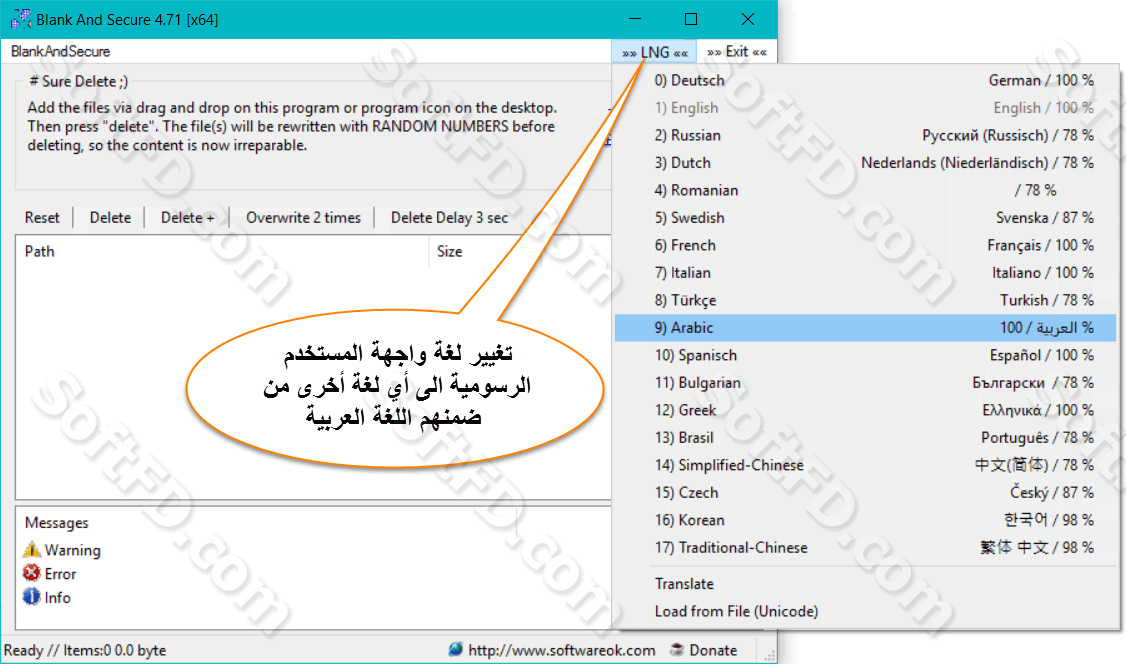Viewport: 1126px width, 664px height.
Task: Choose Bulgarian language entry
Action: (865, 383)
